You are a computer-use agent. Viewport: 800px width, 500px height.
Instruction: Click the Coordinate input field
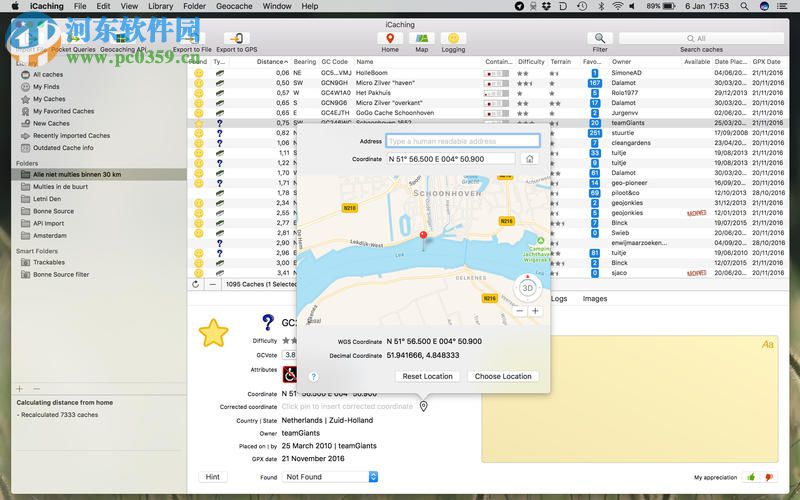point(451,159)
